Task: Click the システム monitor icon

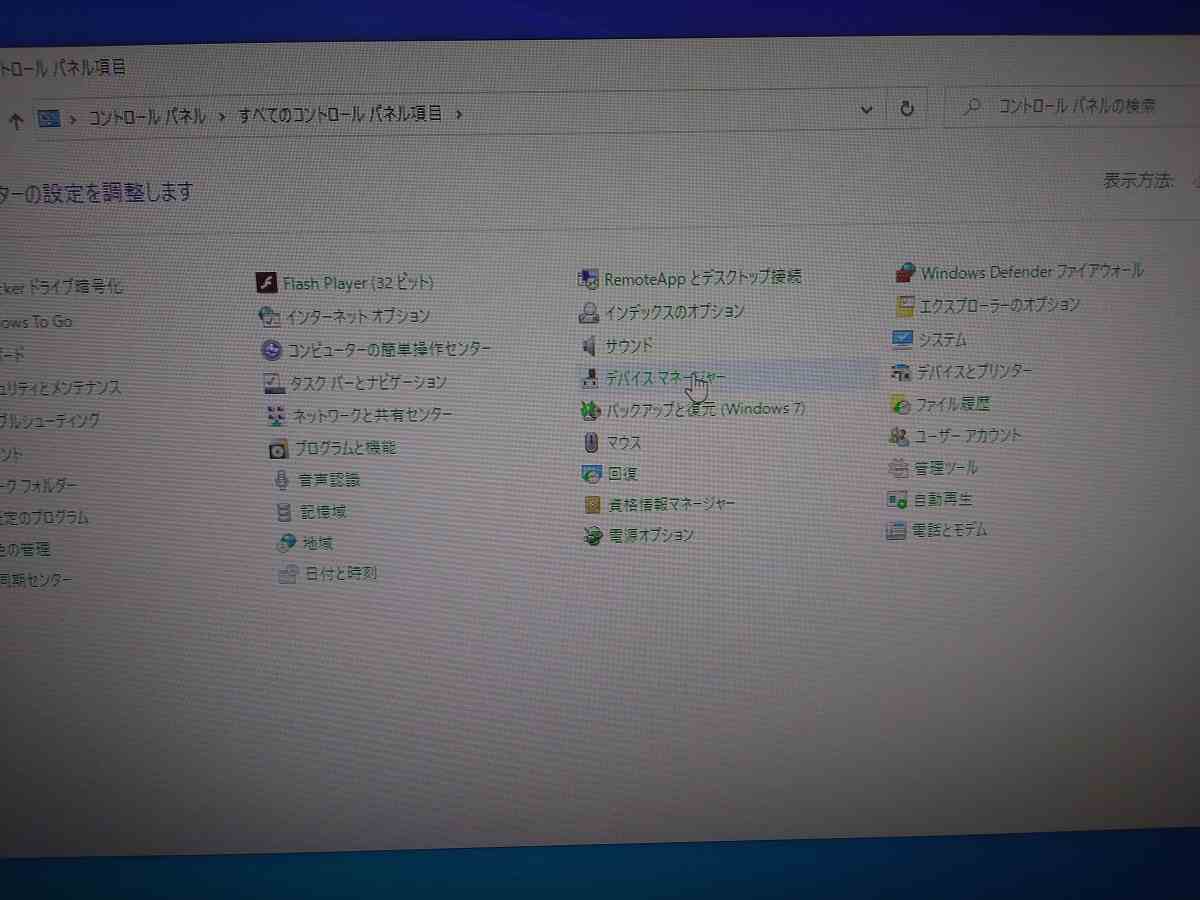Action: tap(902, 339)
